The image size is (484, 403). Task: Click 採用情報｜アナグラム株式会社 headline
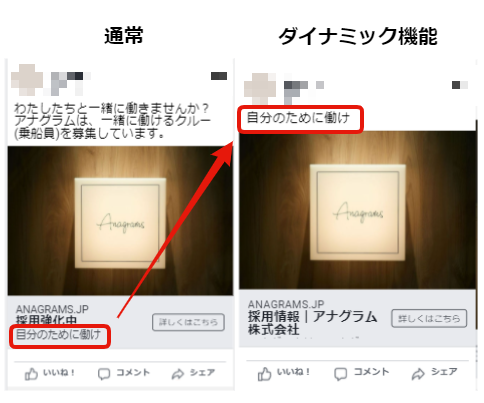(x=312, y=323)
